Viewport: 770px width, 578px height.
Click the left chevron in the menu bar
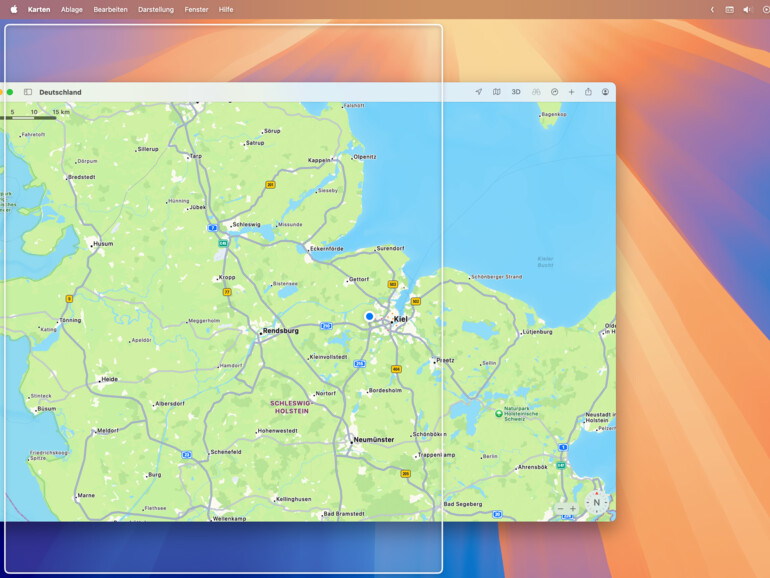point(712,9)
